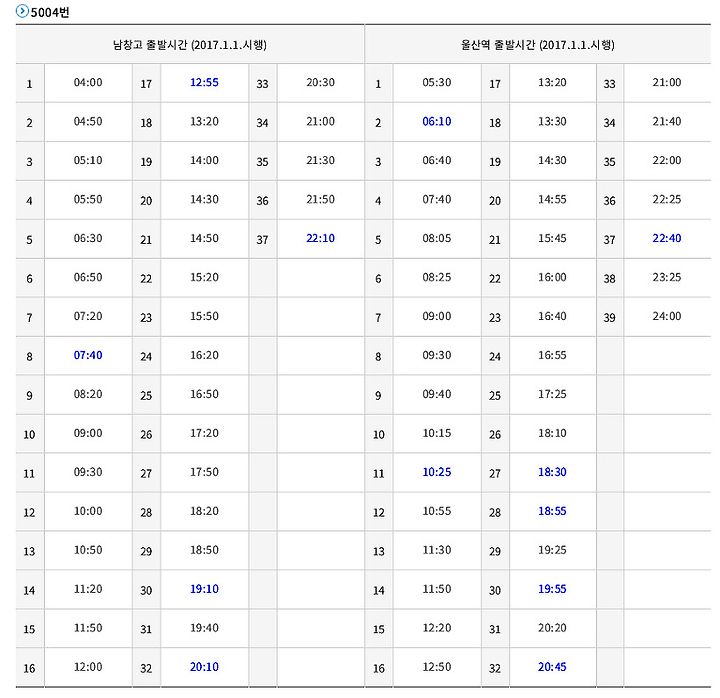Click the 11:20 time in 남창고 table
The width and height of the screenshot is (720, 698).
[88, 589]
